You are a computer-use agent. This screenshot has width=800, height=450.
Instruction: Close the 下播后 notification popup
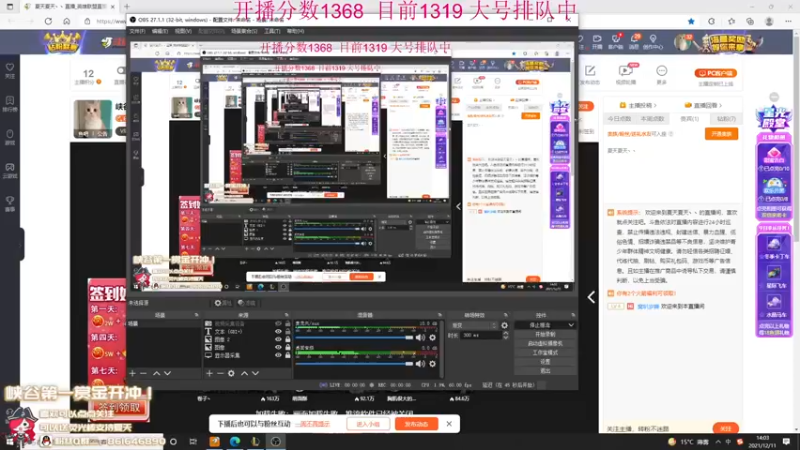(449, 424)
